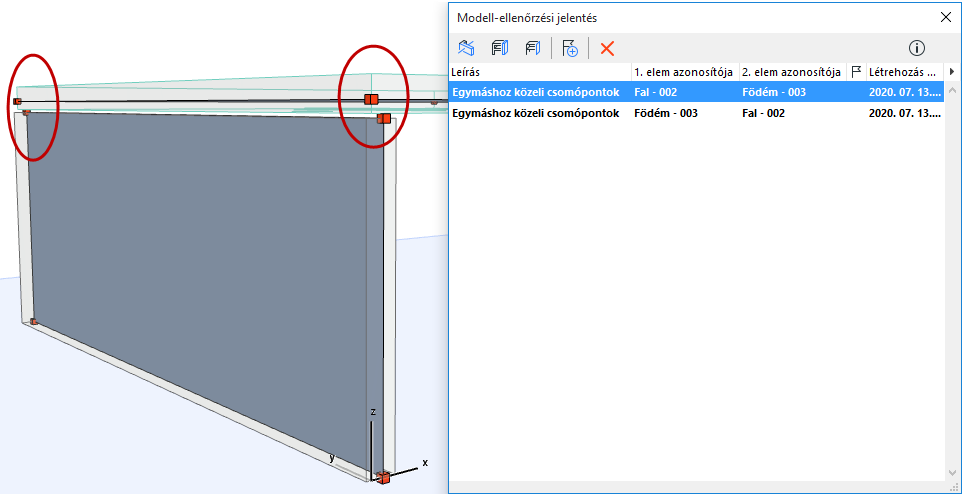The image size is (962, 494).
Task: Select the red node at wall's bottom-left corner
Action: point(34,322)
